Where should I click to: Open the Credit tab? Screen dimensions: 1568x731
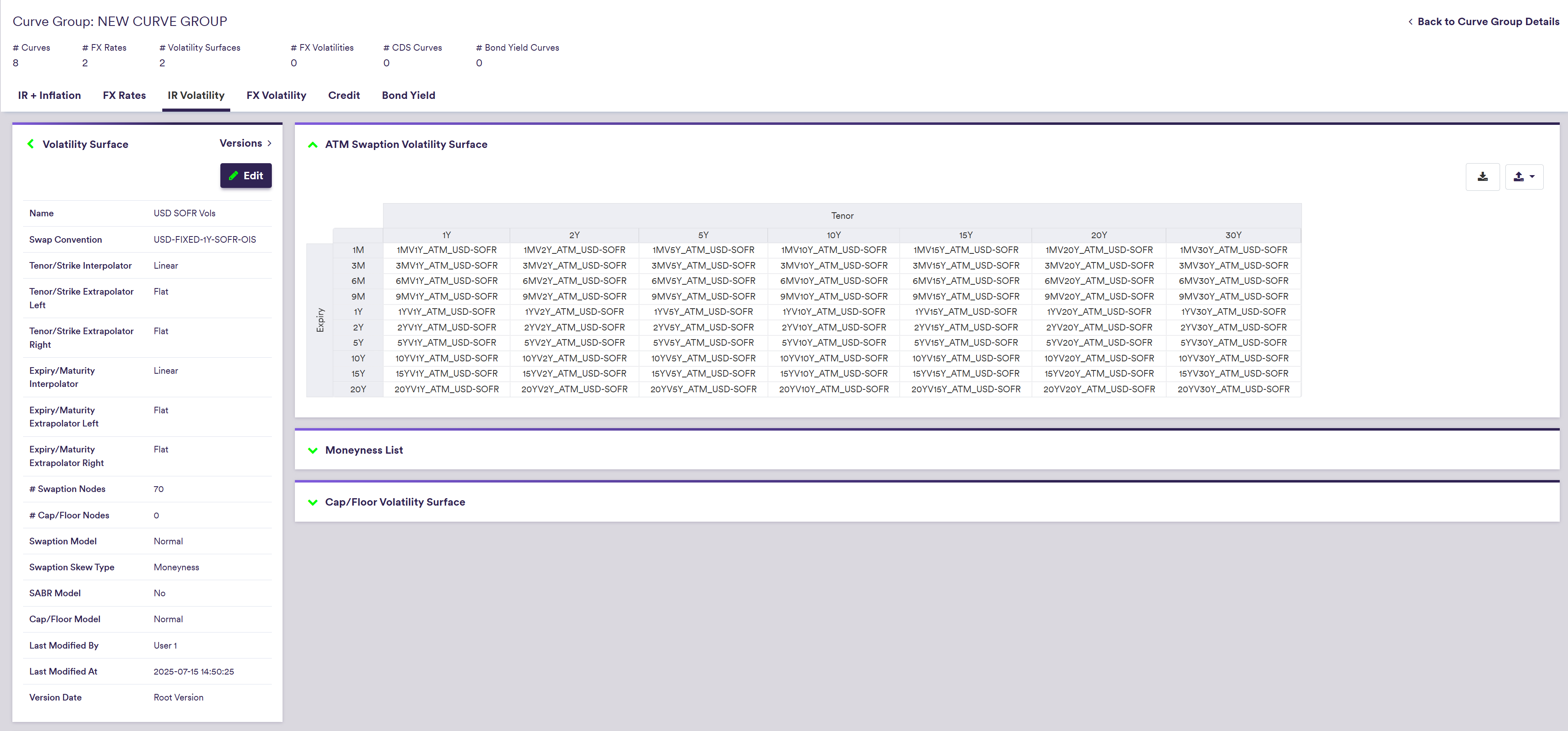coord(344,95)
